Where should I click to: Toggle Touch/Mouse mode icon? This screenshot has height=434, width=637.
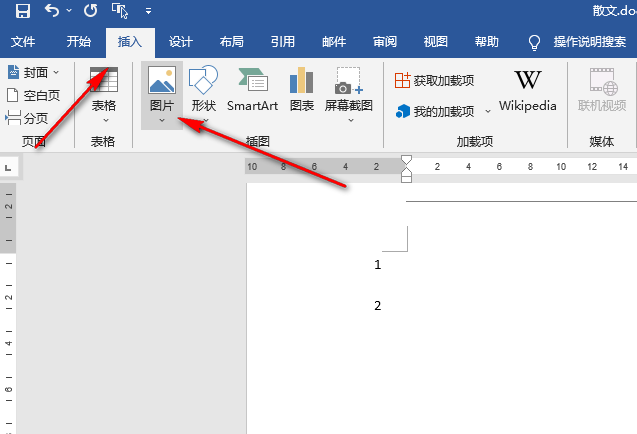click(x=120, y=11)
